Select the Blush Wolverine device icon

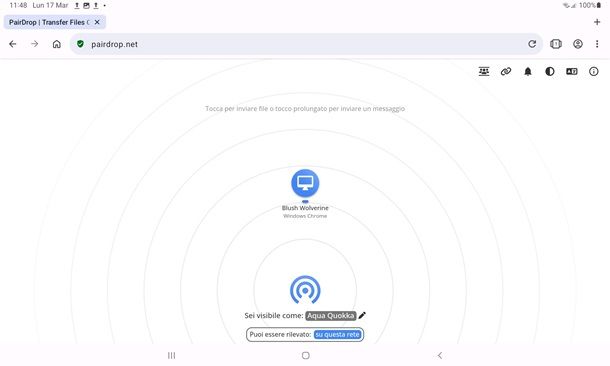point(305,183)
